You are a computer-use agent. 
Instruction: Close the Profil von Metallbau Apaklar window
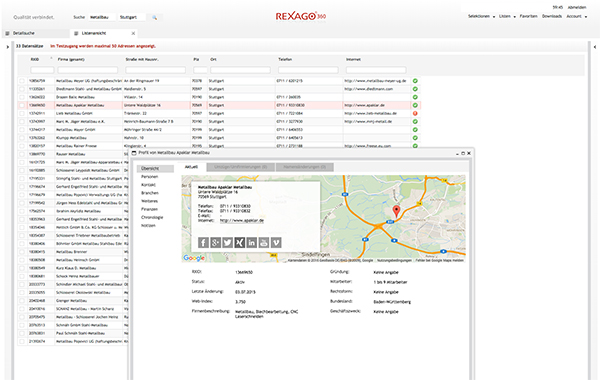click(469, 153)
